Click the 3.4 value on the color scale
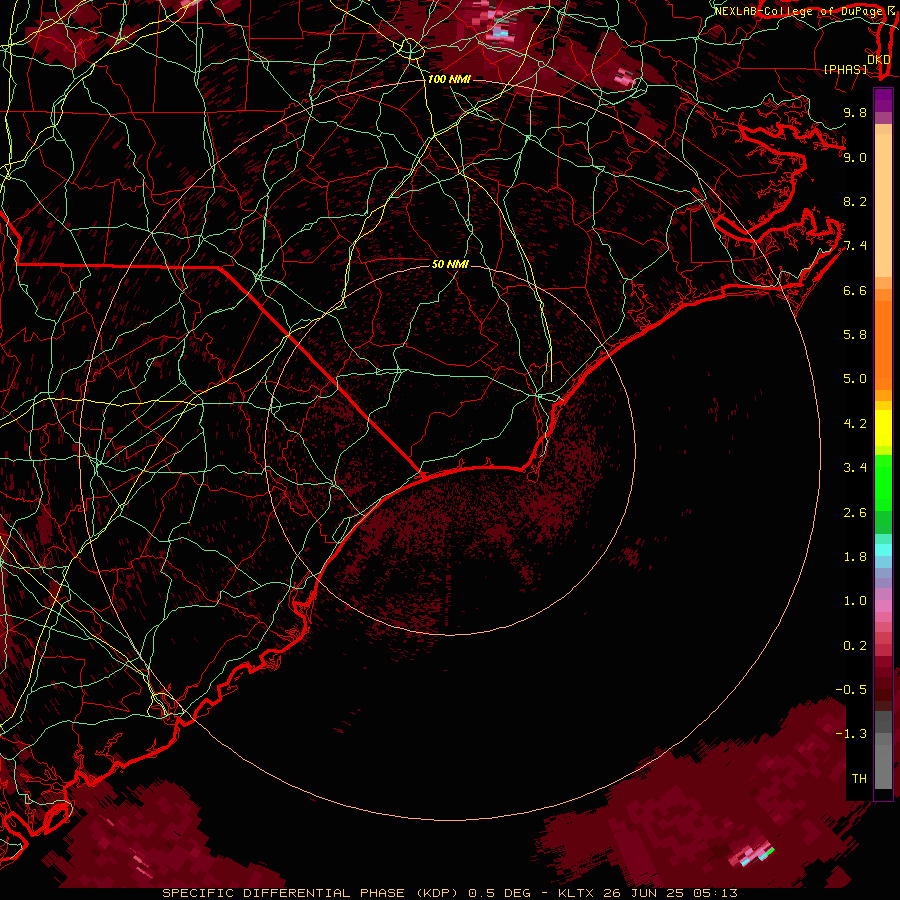 pos(855,468)
